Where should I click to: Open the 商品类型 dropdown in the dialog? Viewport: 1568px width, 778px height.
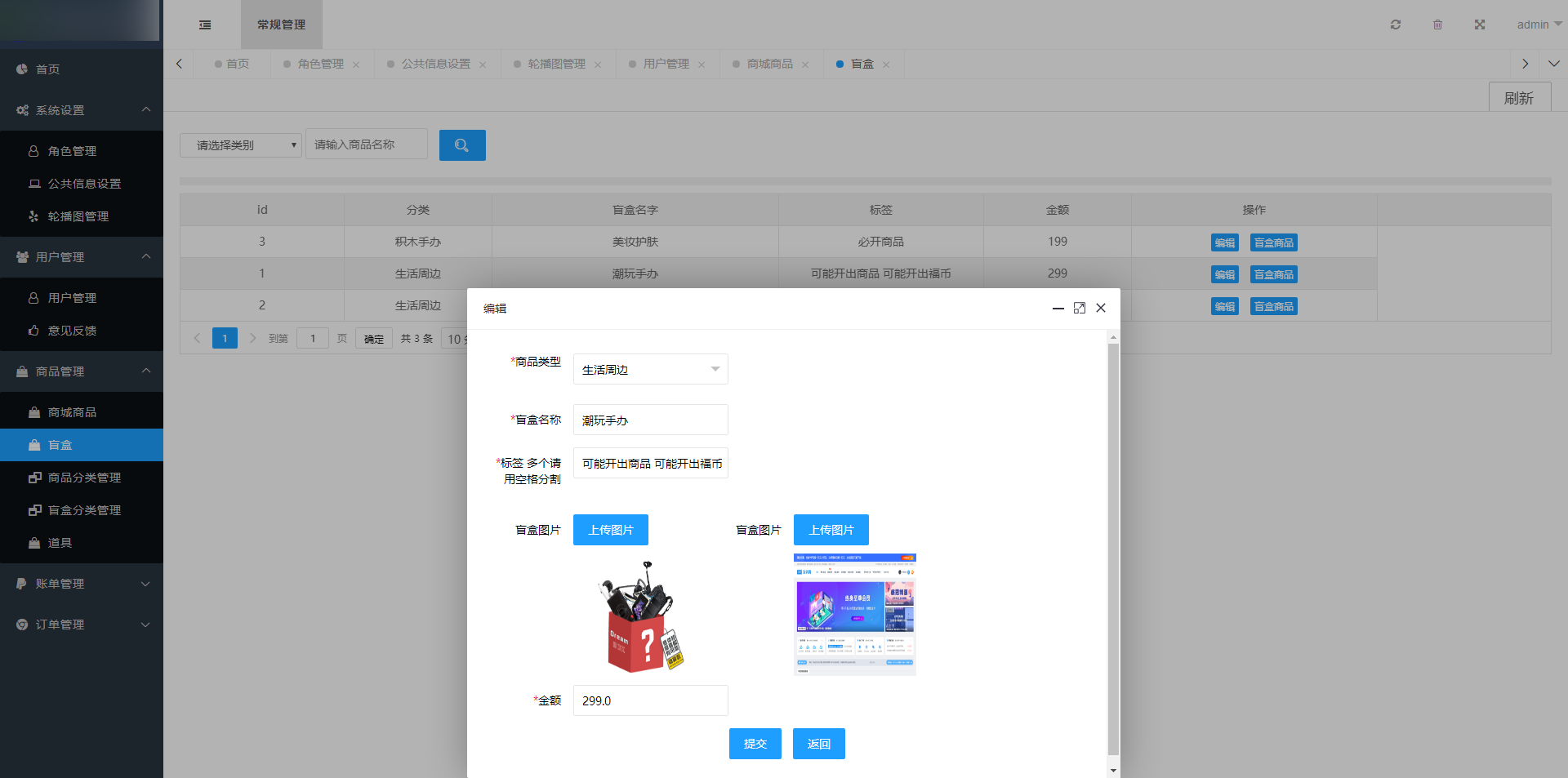point(650,368)
